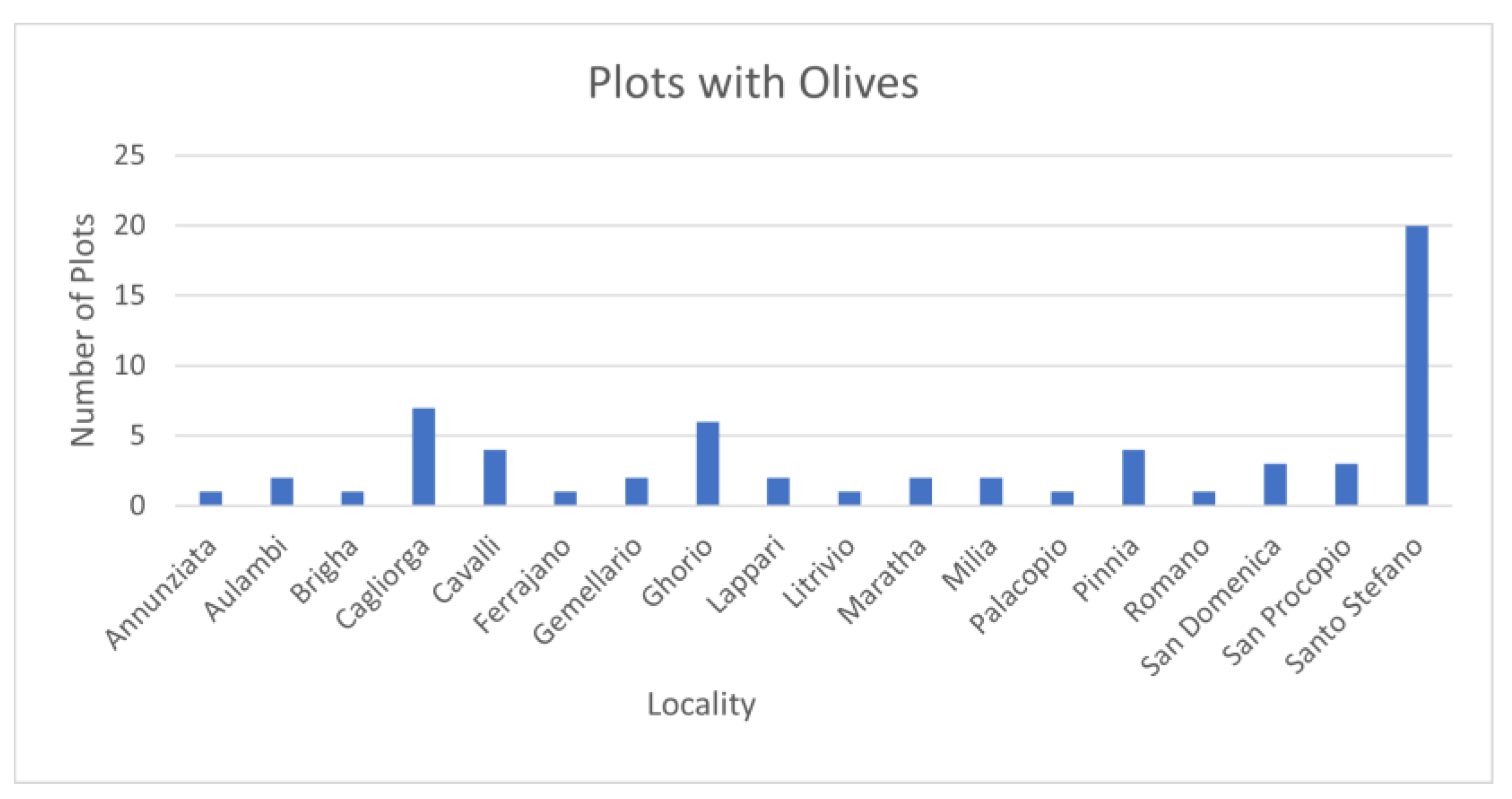Viewport: 1512px width, 799px height.
Task: Click the Palacopio axis label
Action: coord(1018,584)
